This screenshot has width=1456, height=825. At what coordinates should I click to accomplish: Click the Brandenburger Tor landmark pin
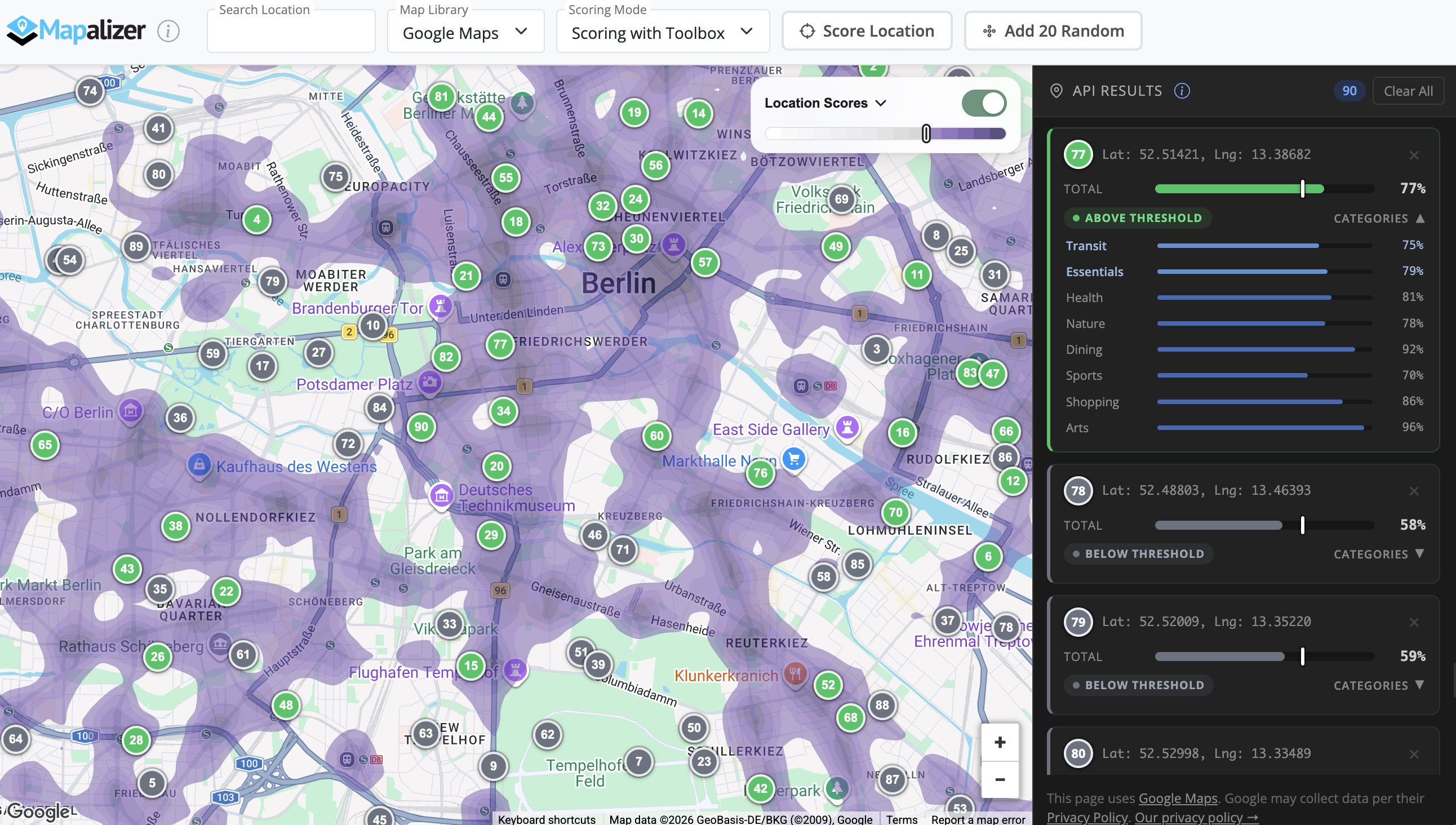tap(440, 307)
